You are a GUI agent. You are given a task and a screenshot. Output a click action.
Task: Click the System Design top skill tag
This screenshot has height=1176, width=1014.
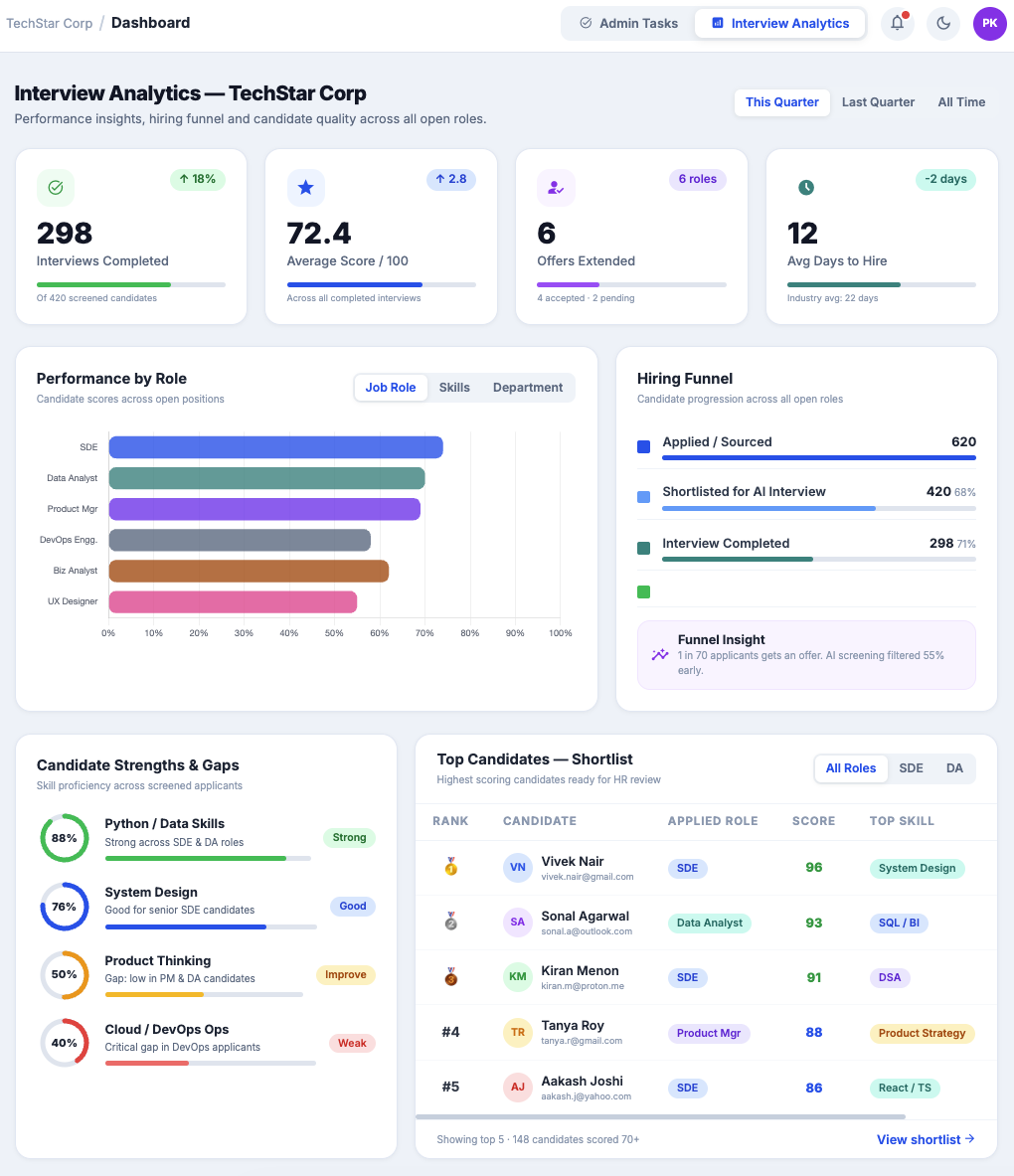point(918,868)
